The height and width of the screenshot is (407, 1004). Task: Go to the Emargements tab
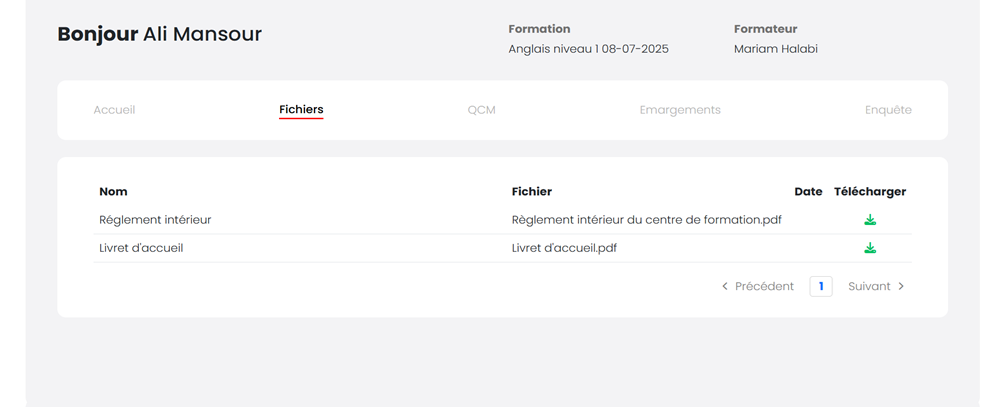pos(680,110)
